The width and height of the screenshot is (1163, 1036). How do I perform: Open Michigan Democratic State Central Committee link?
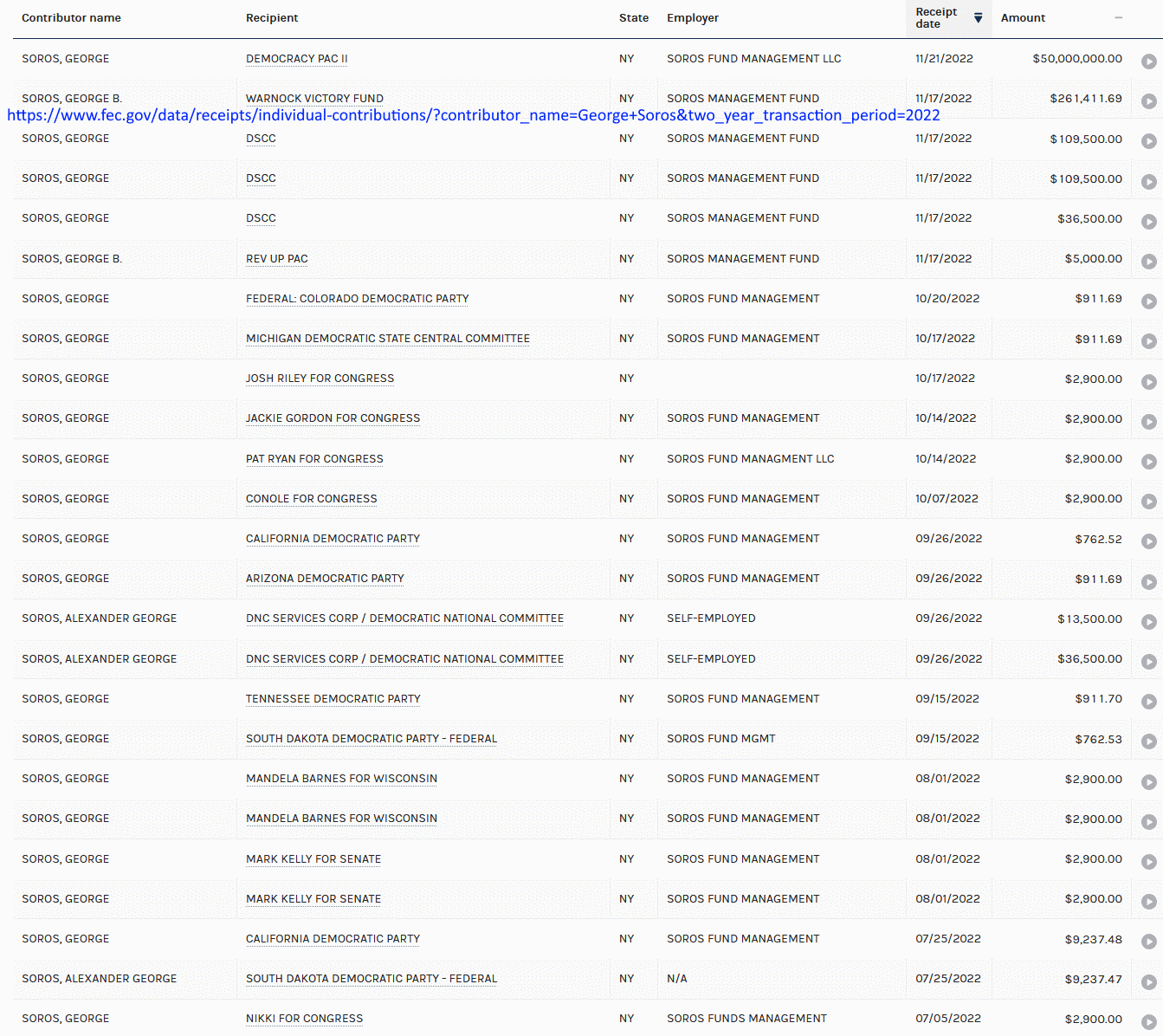pos(388,339)
